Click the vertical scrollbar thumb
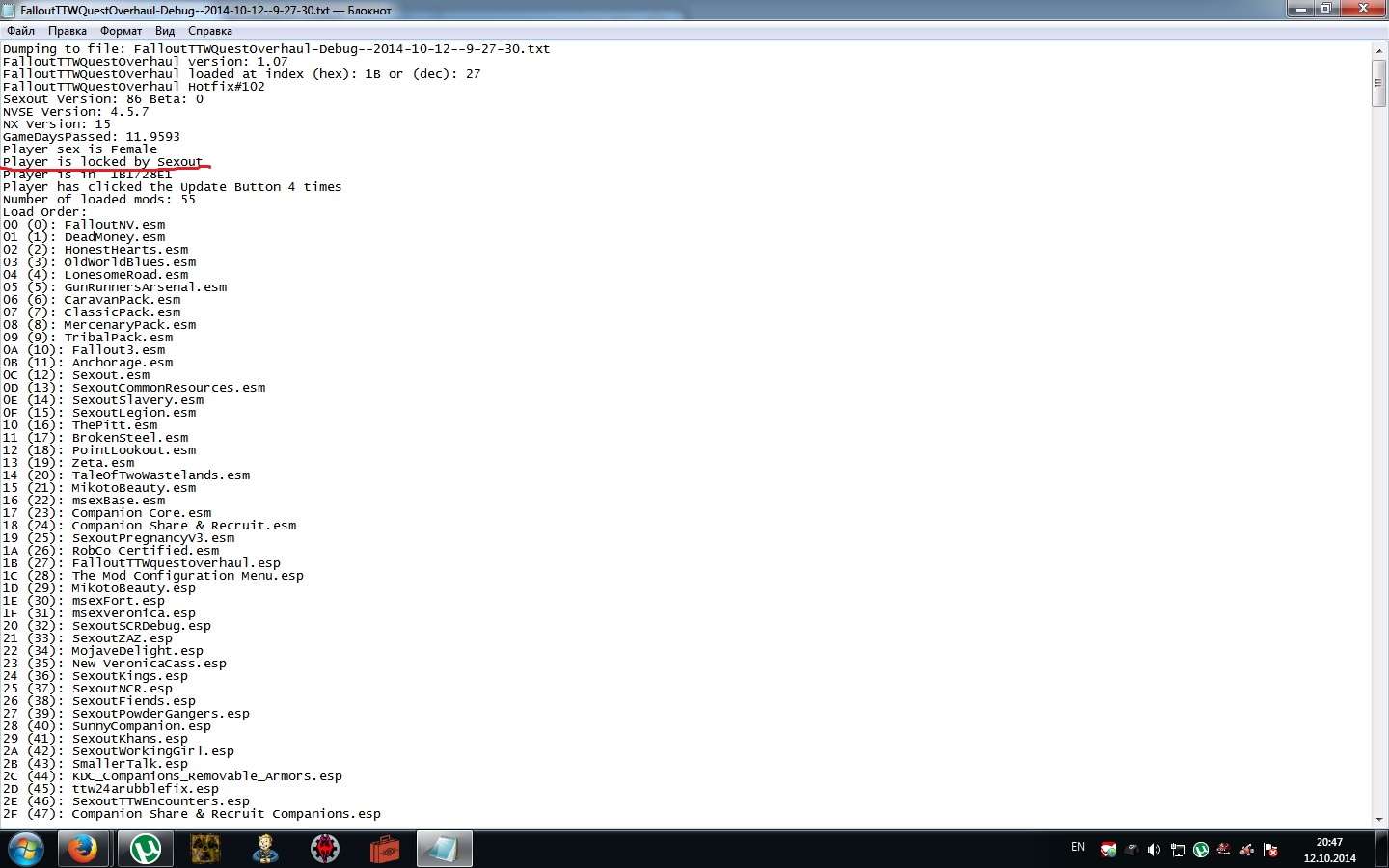1389x868 pixels. click(1379, 83)
